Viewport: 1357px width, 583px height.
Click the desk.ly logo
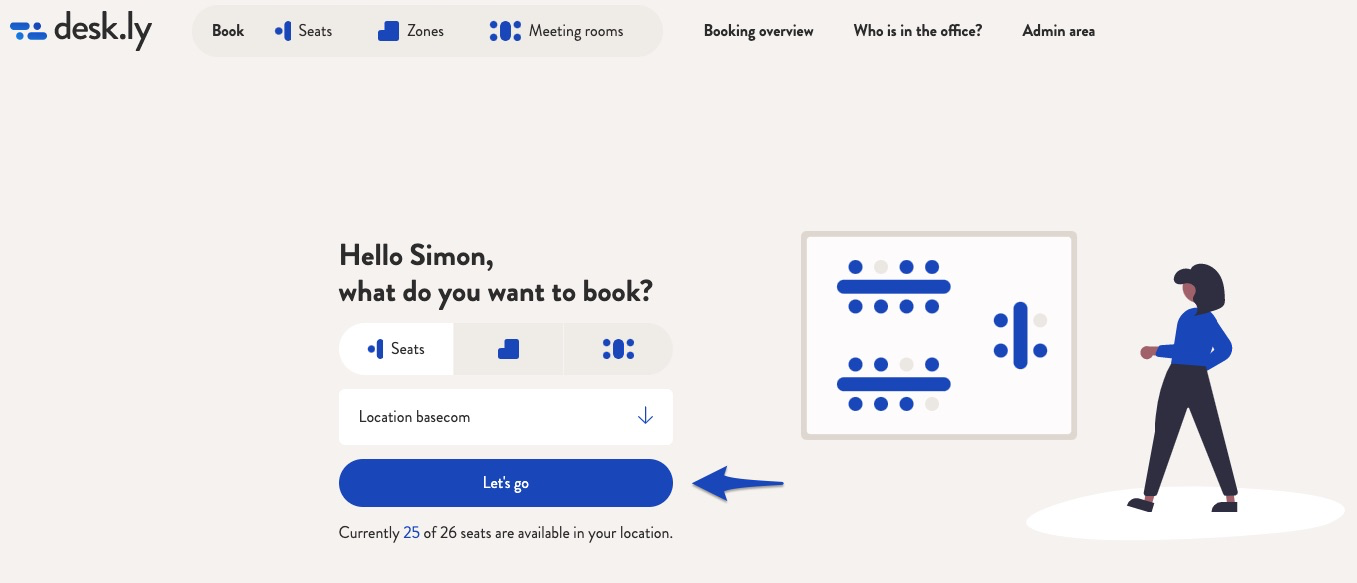(x=81, y=31)
